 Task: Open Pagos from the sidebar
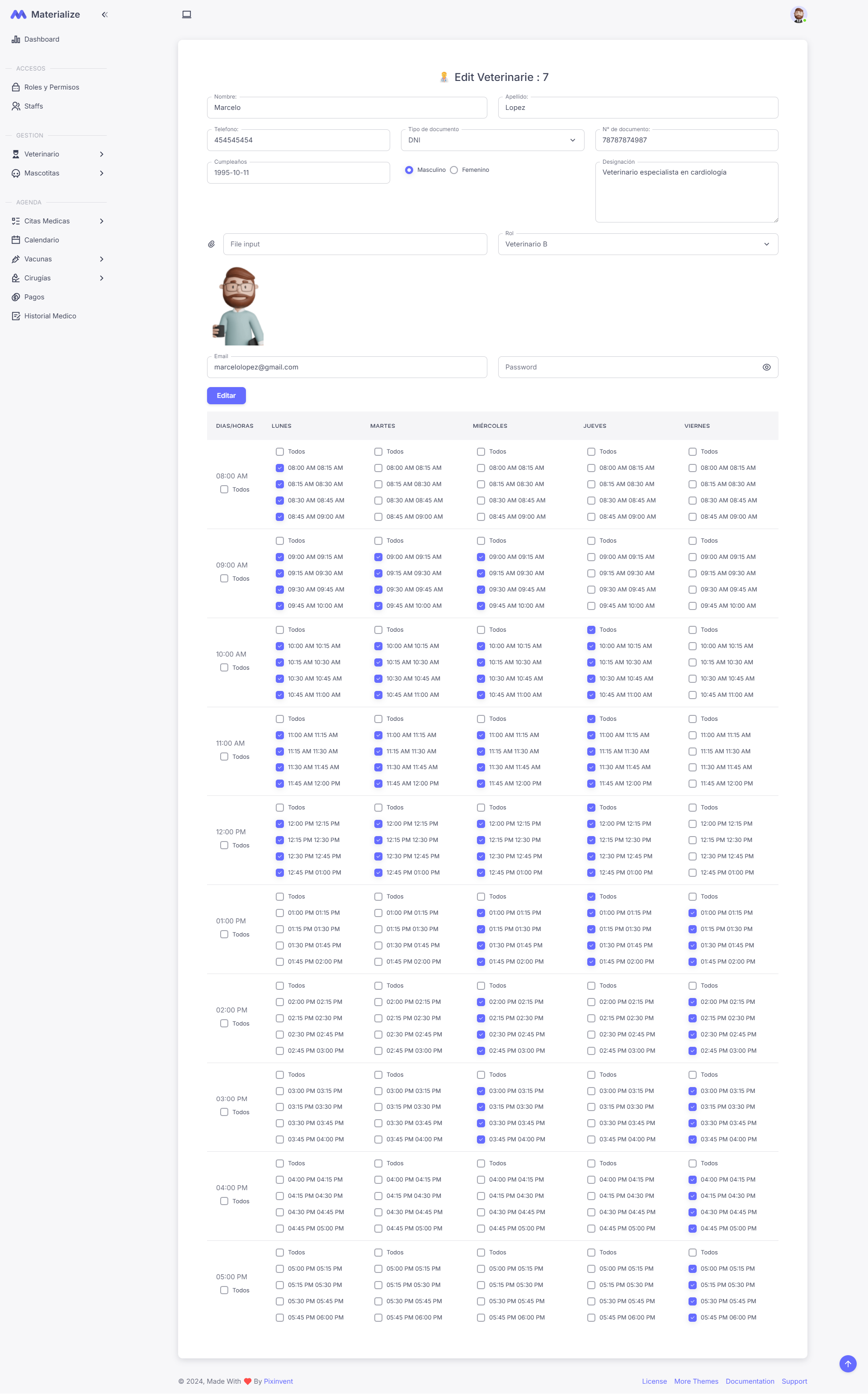(x=34, y=297)
